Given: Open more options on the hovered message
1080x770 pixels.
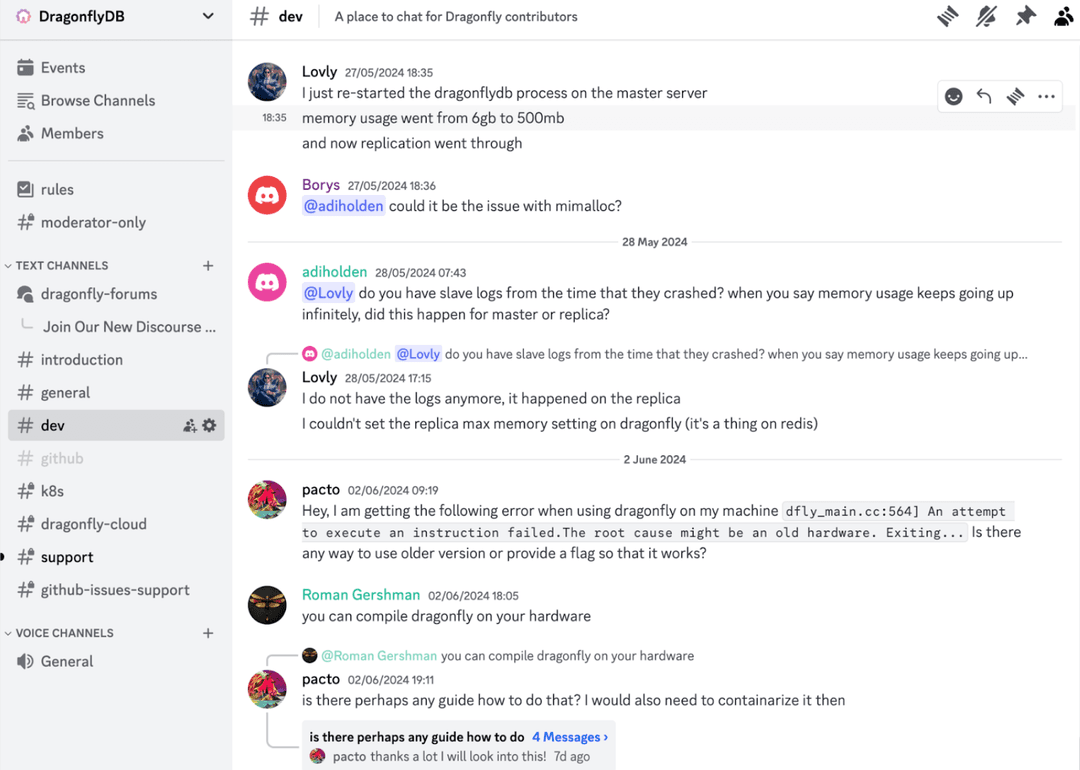Looking at the screenshot, I should (x=1046, y=96).
